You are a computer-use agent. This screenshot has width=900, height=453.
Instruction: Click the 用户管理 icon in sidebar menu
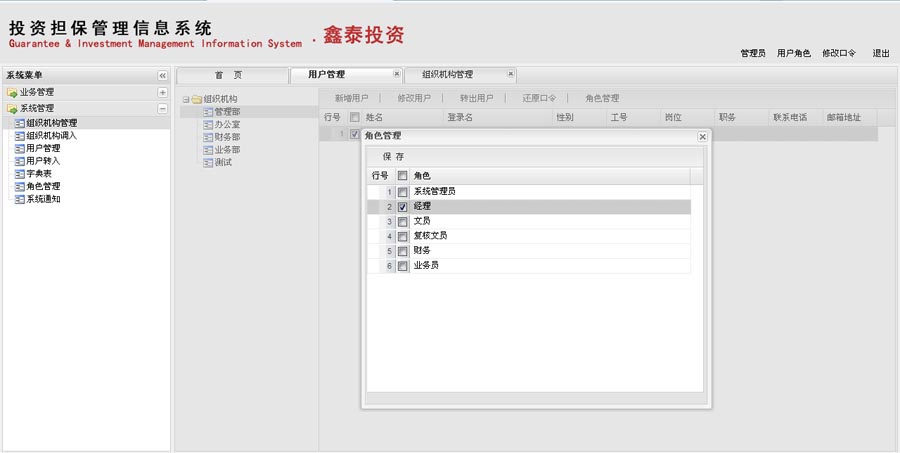[x=19, y=148]
